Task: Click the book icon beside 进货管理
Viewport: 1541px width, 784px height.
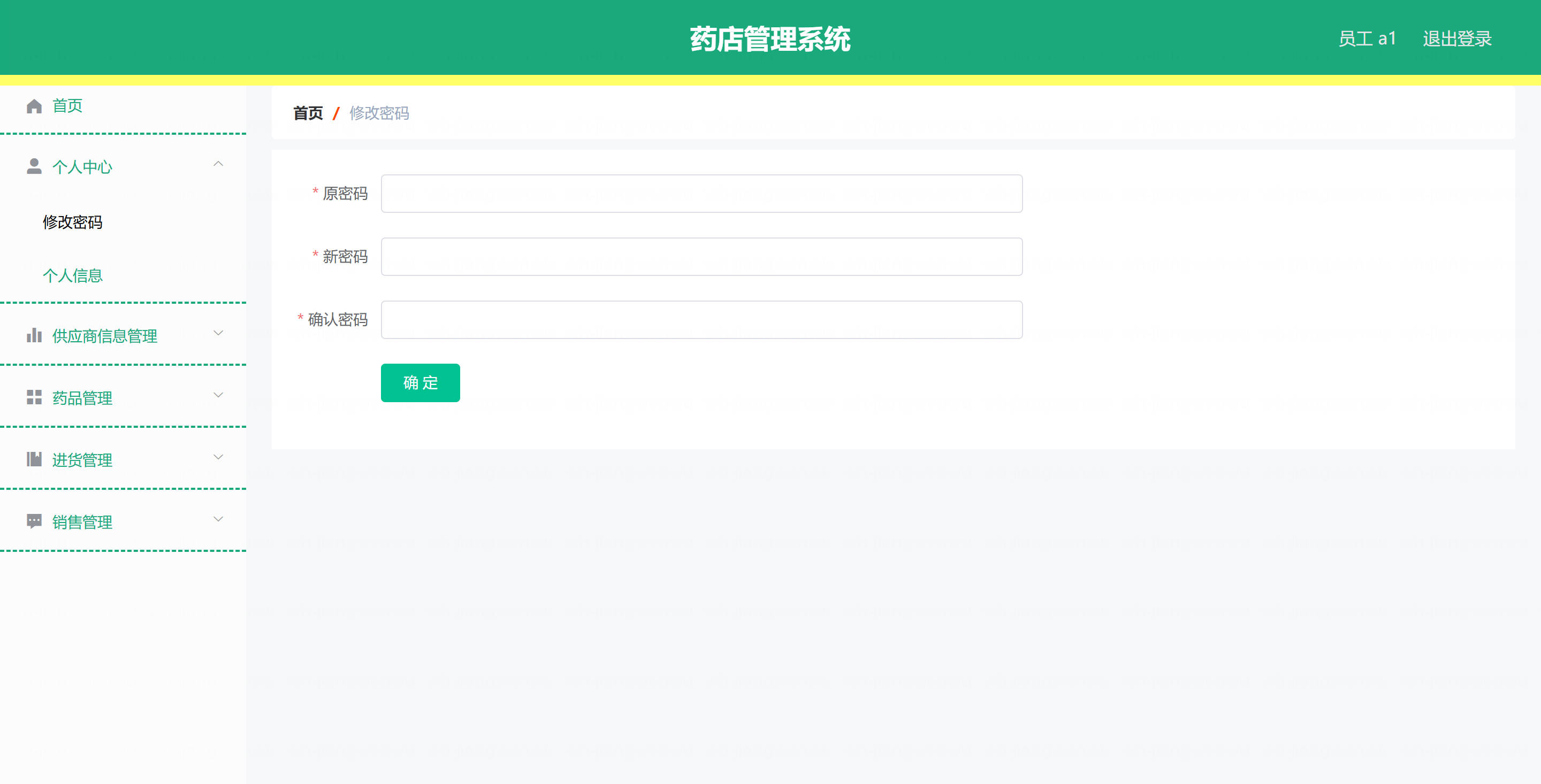Action: [34, 459]
